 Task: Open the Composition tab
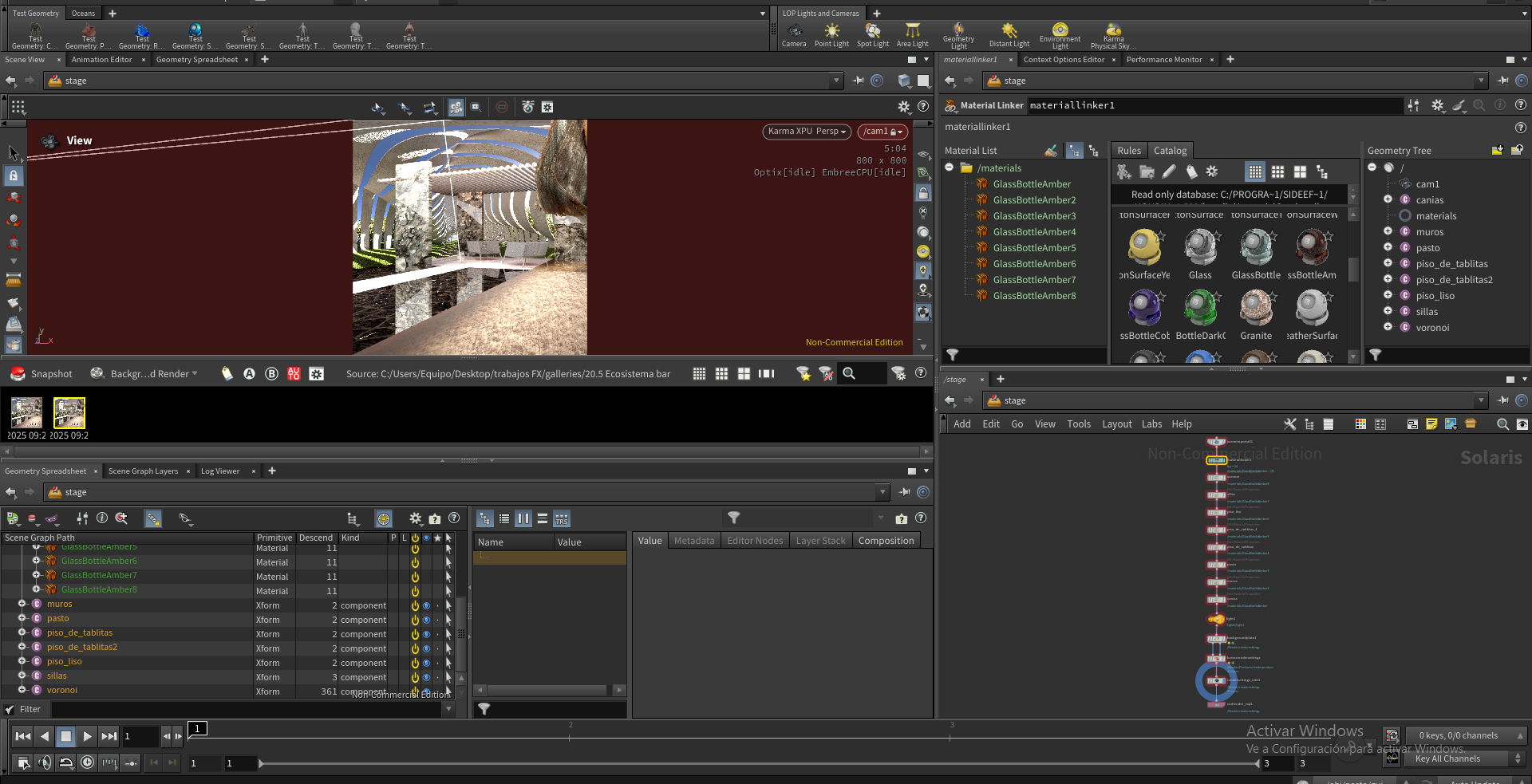(886, 541)
